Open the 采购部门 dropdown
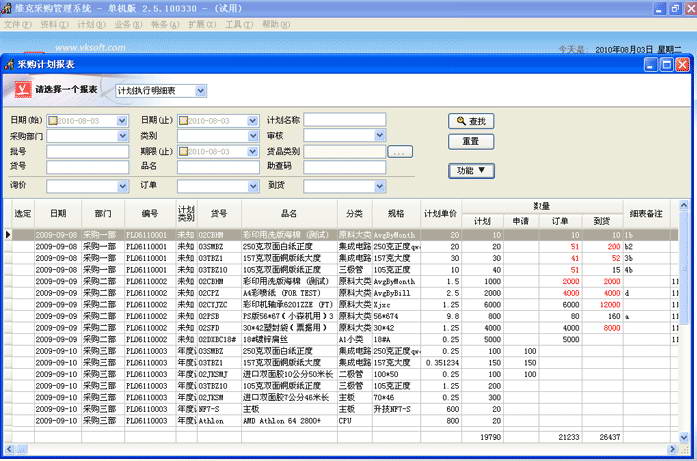 click(x=123, y=136)
